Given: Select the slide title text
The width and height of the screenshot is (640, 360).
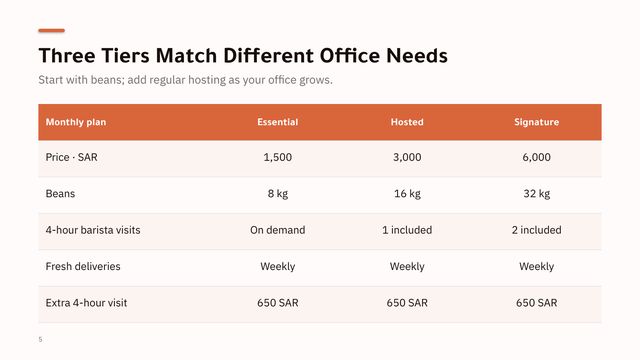Looking at the screenshot, I should pyautogui.click(x=243, y=56).
